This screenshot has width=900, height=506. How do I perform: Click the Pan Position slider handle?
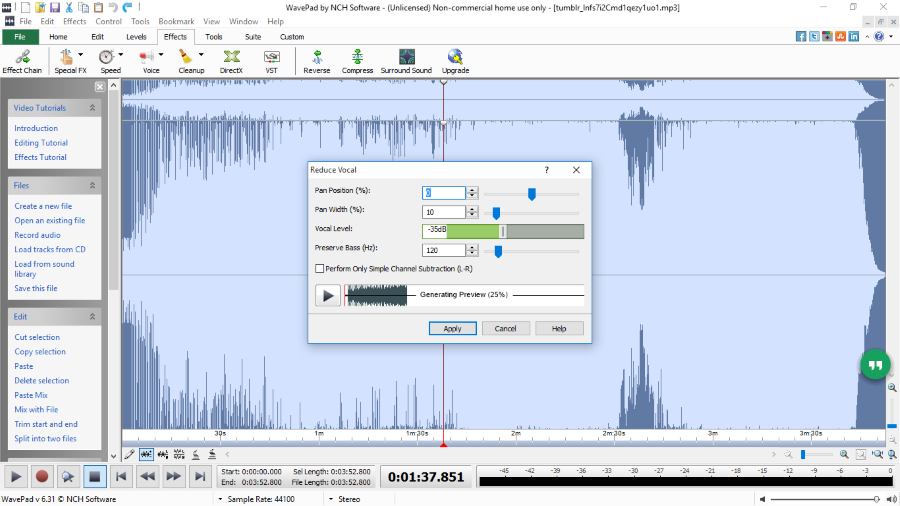pos(532,194)
